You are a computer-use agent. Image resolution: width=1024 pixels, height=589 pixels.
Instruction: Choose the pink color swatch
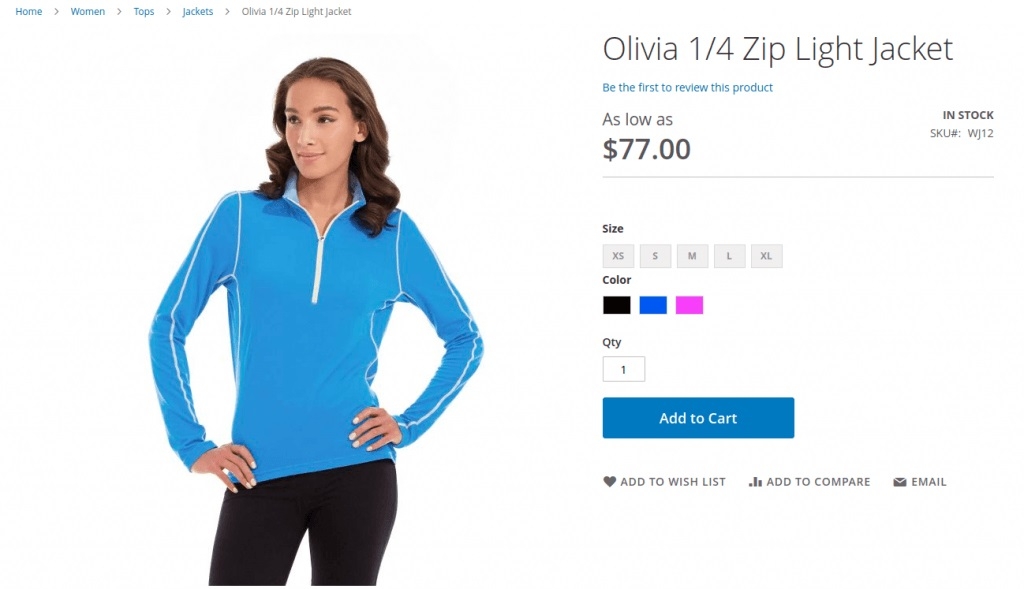click(x=689, y=305)
